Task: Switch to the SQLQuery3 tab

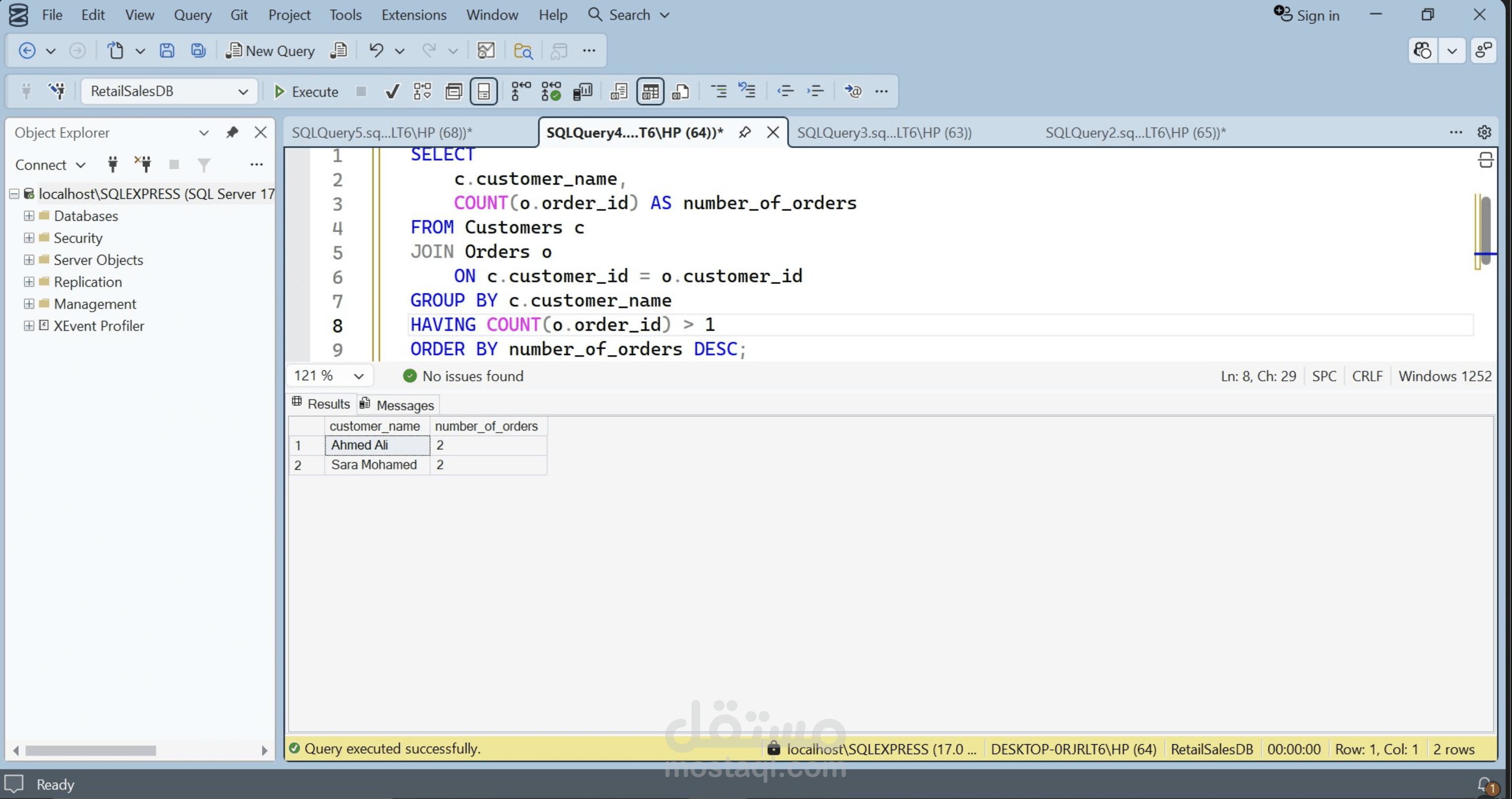Action: pyautogui.click(x=884, y=132)
